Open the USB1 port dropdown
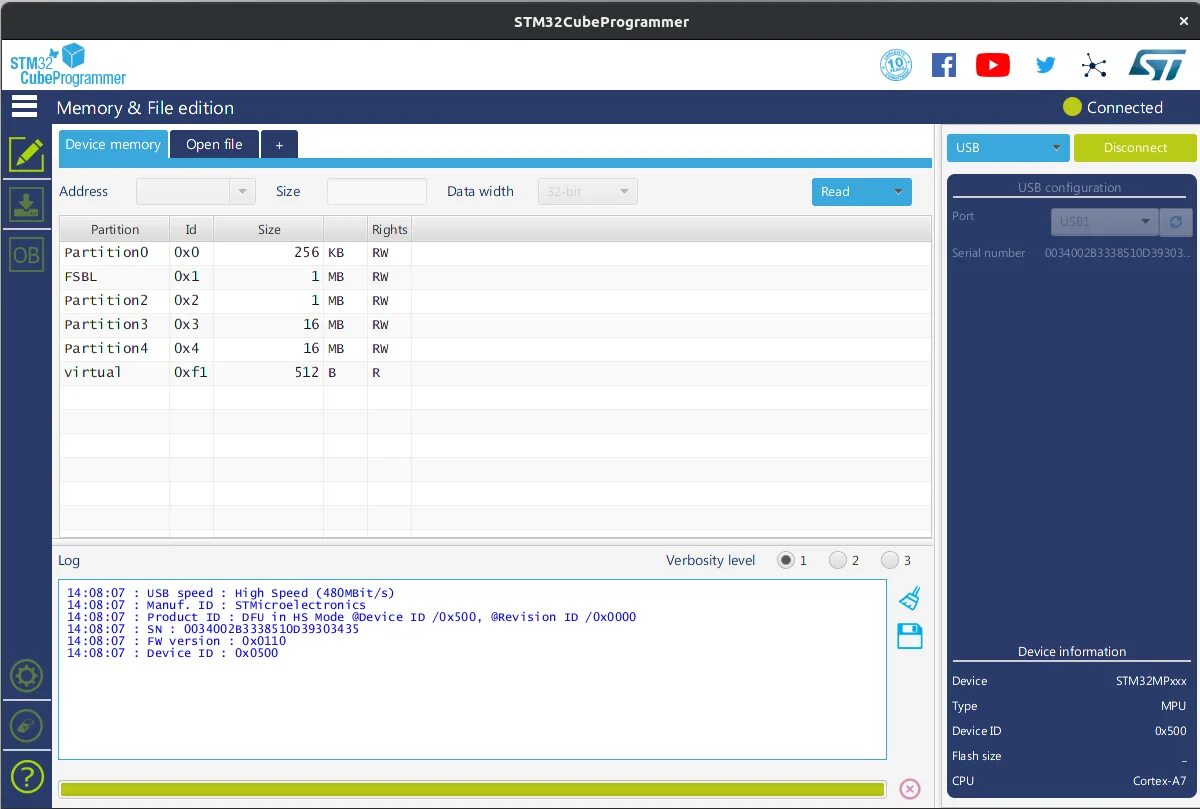The image size is (1200, 809). point(1104,221)
